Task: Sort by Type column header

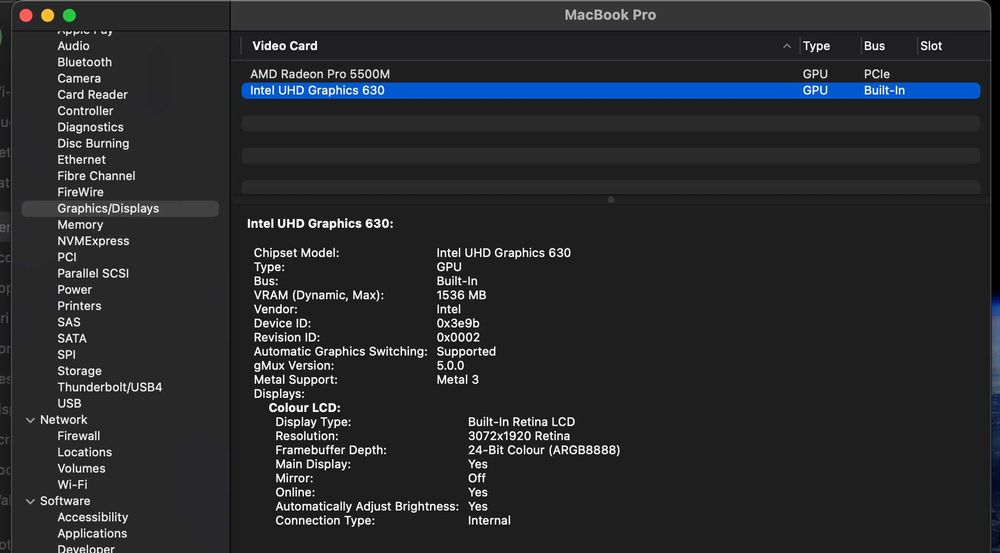Action: coord(816,46)
